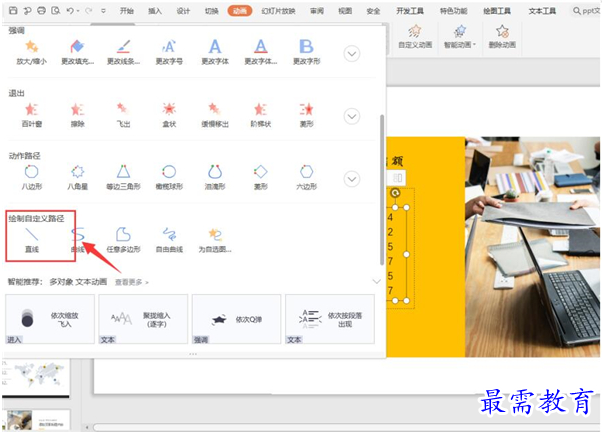Apply the 依次按段落出现 text animation

point(330,319)
